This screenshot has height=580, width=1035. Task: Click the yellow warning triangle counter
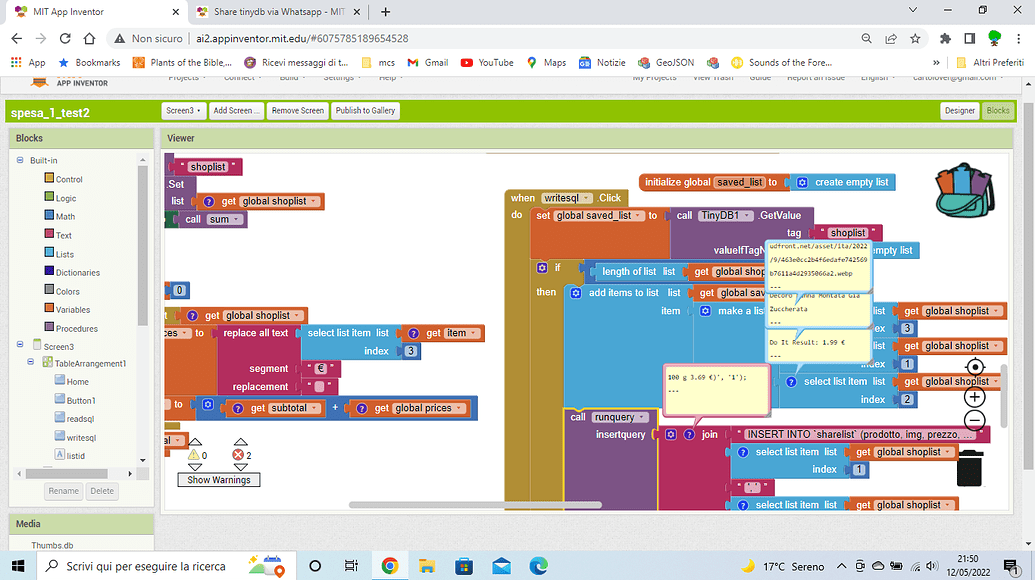(x=195, y=456)
